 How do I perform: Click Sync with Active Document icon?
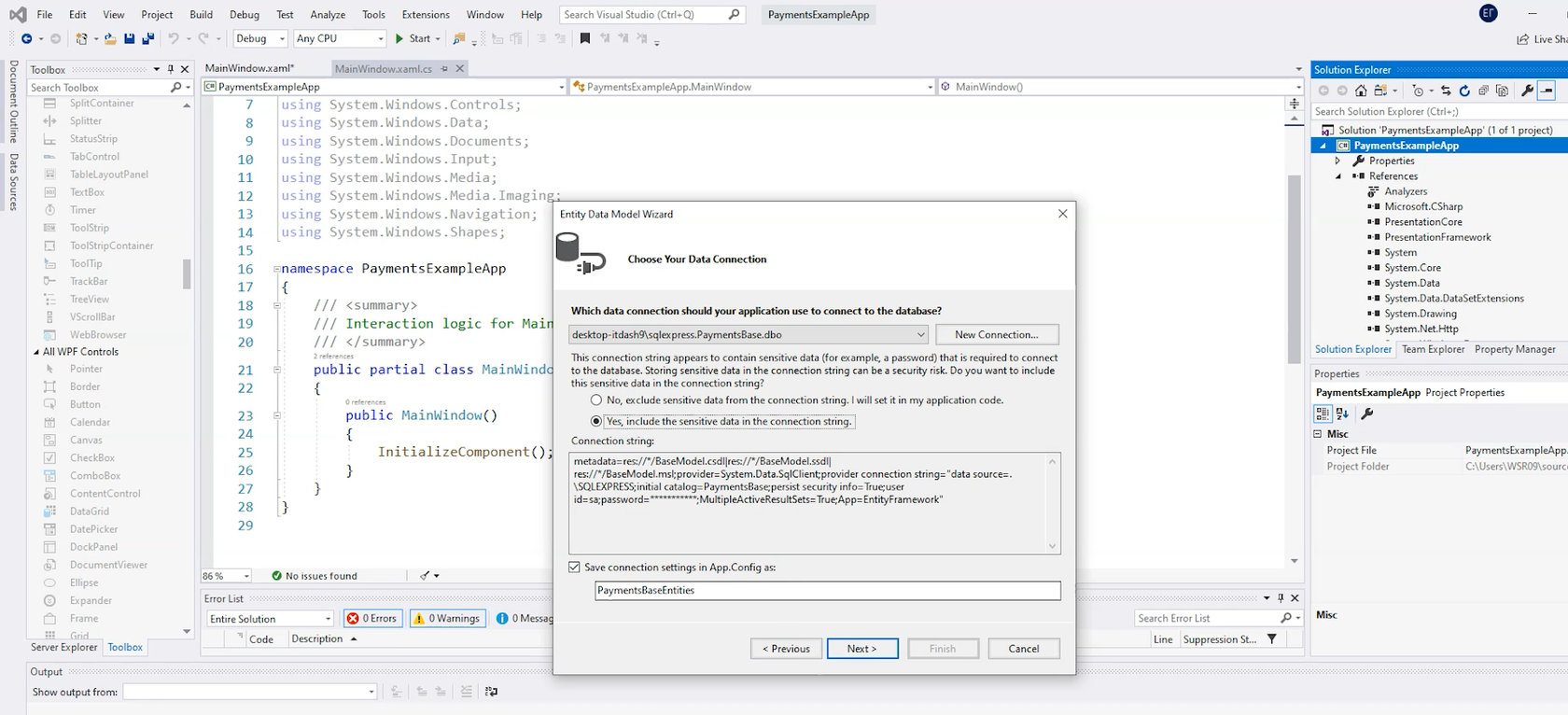pos(1446,91)
